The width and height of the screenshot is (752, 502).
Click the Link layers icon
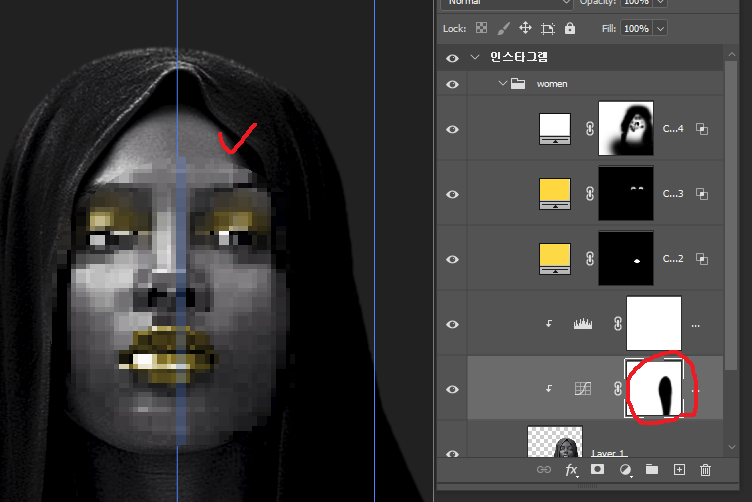[543, 469]
